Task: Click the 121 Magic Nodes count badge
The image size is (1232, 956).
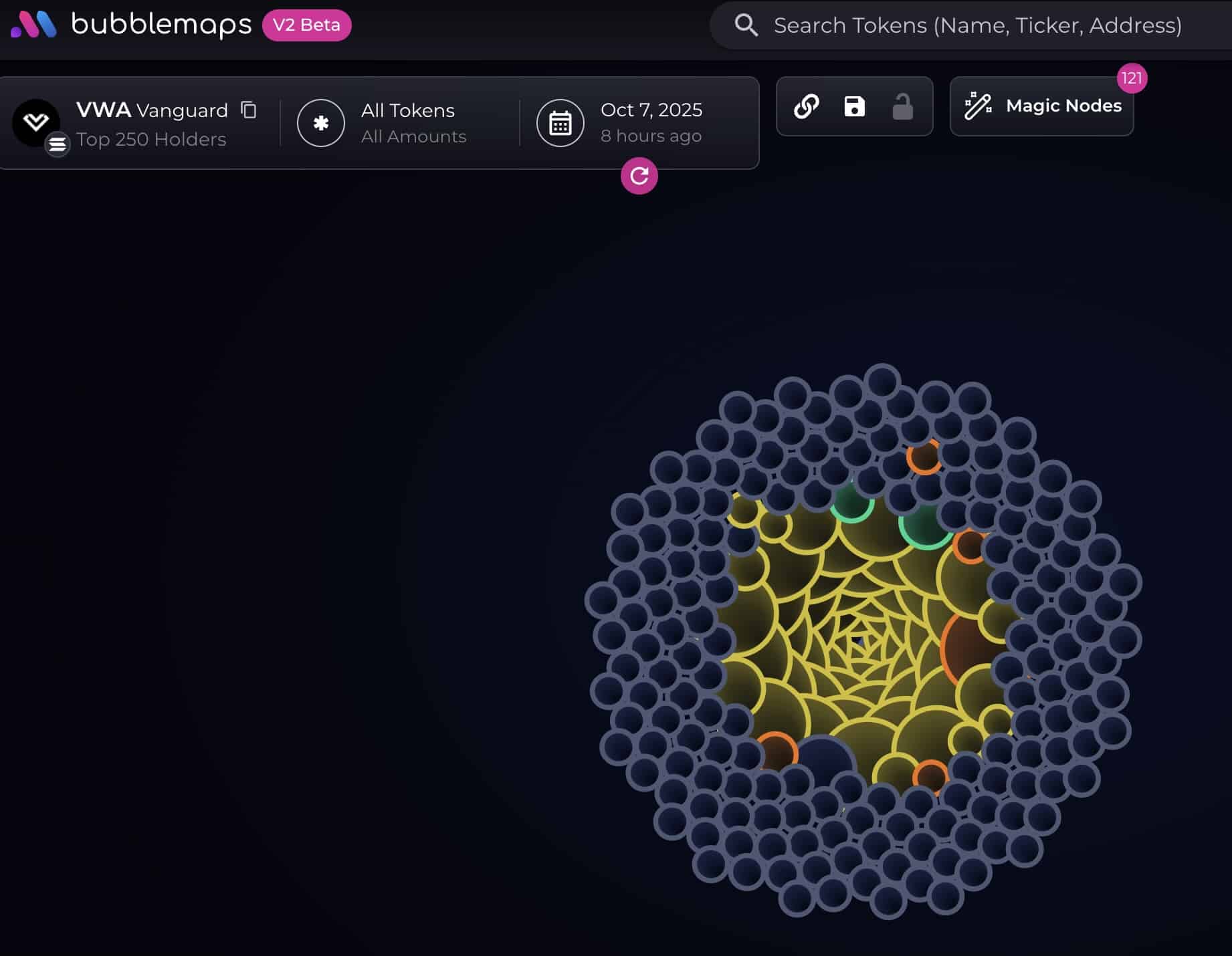Action: (x=1132, y=78)
